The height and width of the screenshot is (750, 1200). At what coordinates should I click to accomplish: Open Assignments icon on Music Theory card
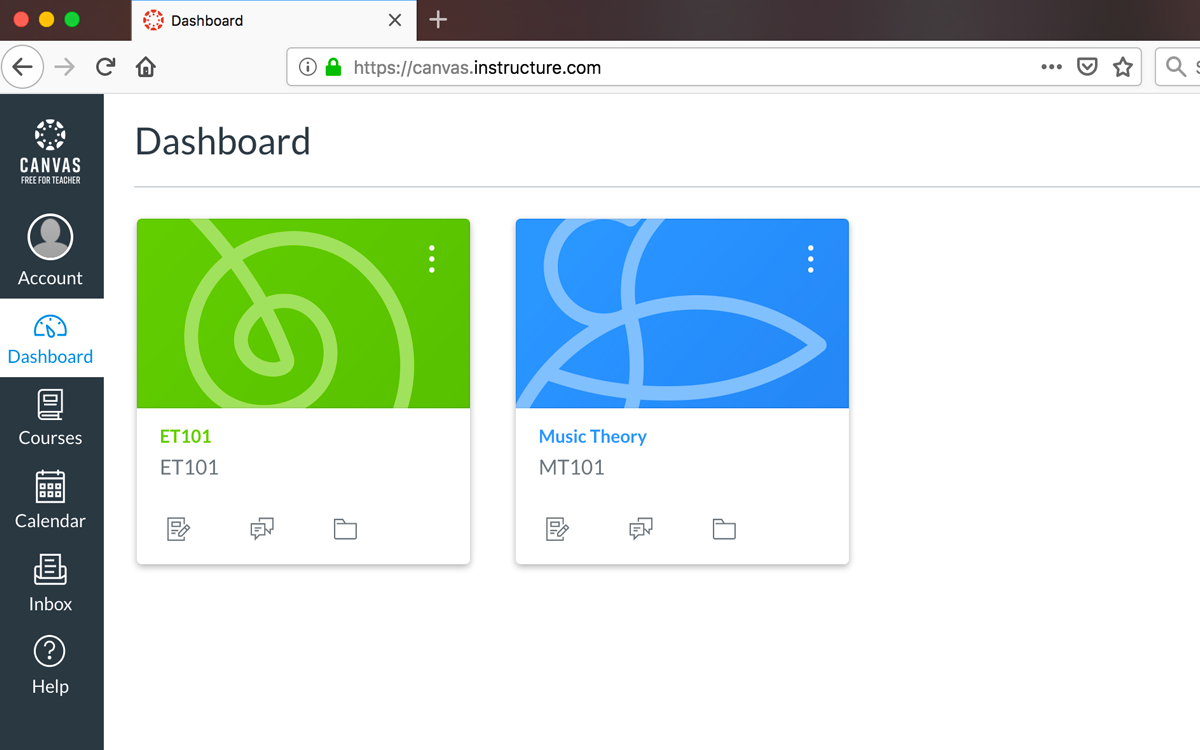coord(557,529)
